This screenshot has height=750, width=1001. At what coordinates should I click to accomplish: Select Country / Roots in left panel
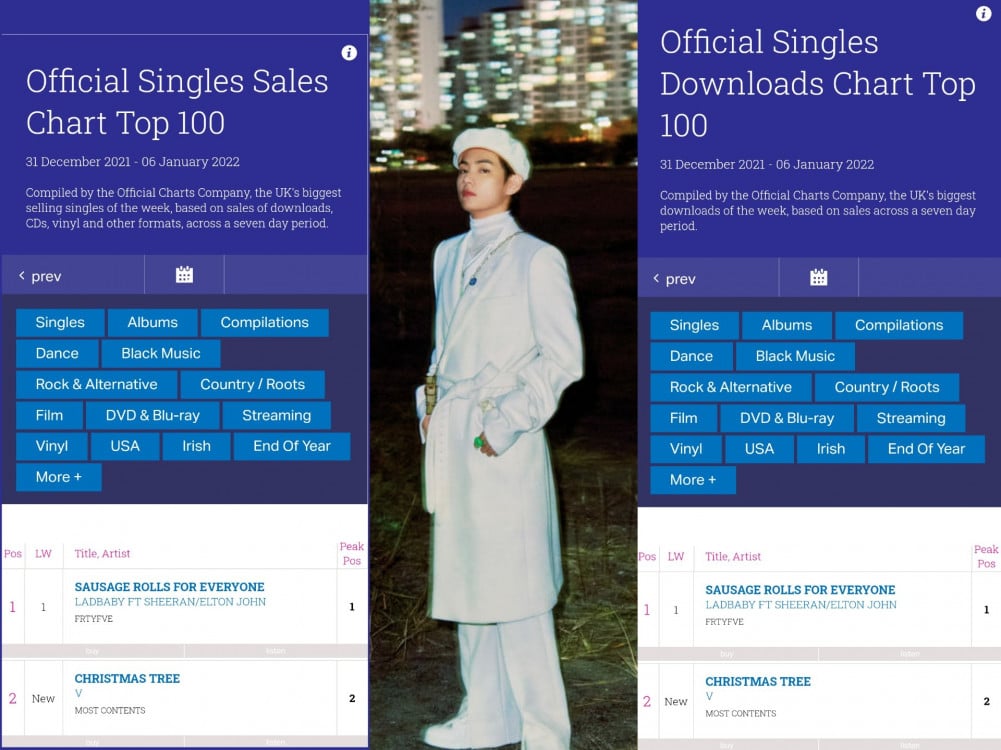(x=252, y=384)
